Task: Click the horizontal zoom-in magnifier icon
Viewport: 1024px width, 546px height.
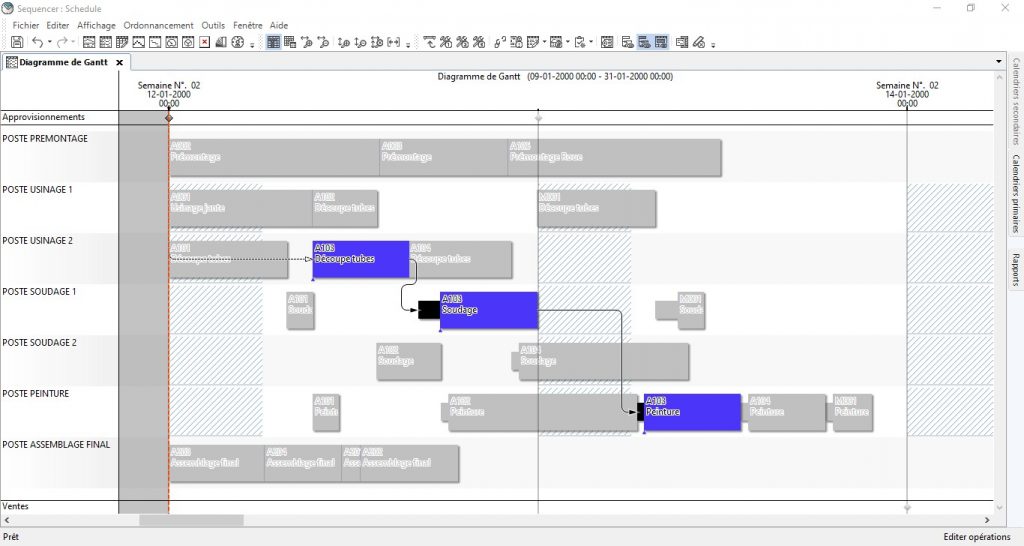Action: point(306,42)
